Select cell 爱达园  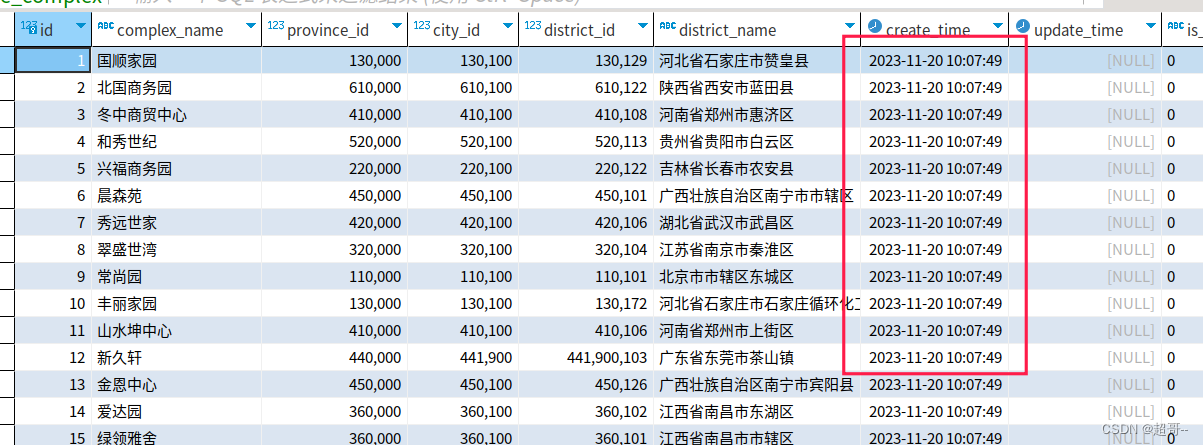[x=176, y=412]
